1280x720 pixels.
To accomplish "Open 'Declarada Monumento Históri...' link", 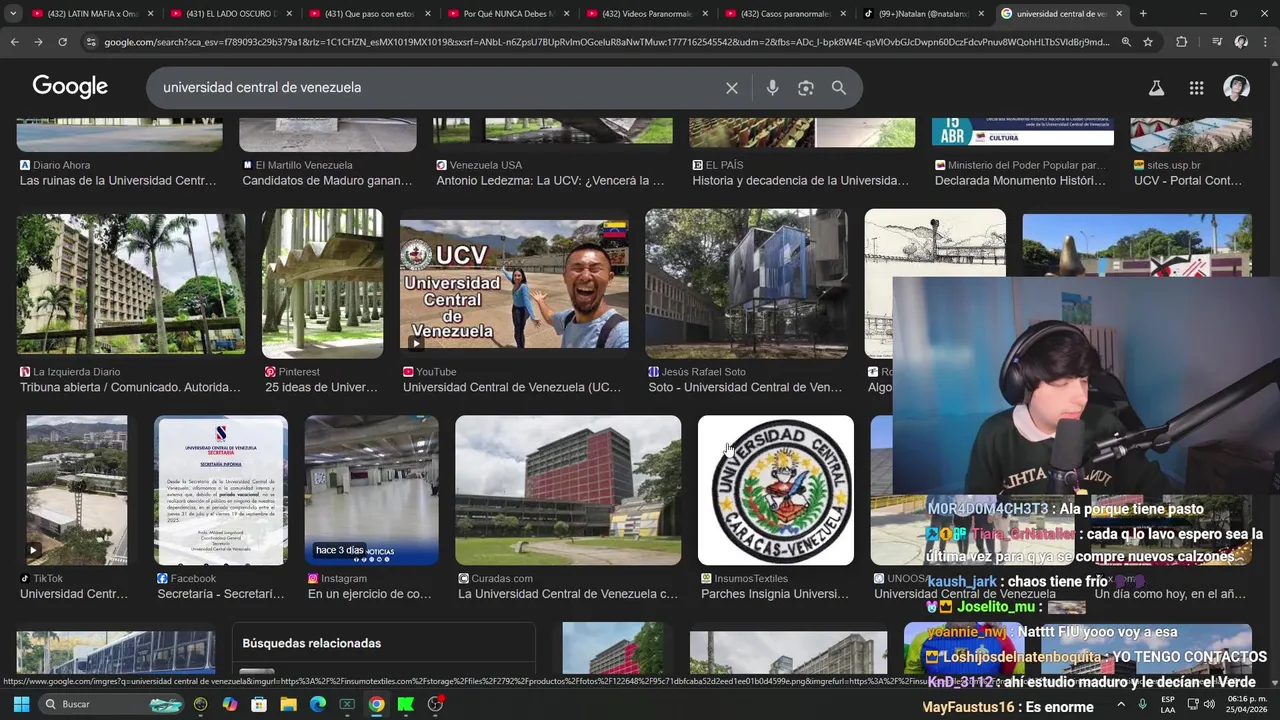I will coord(1020,181).
